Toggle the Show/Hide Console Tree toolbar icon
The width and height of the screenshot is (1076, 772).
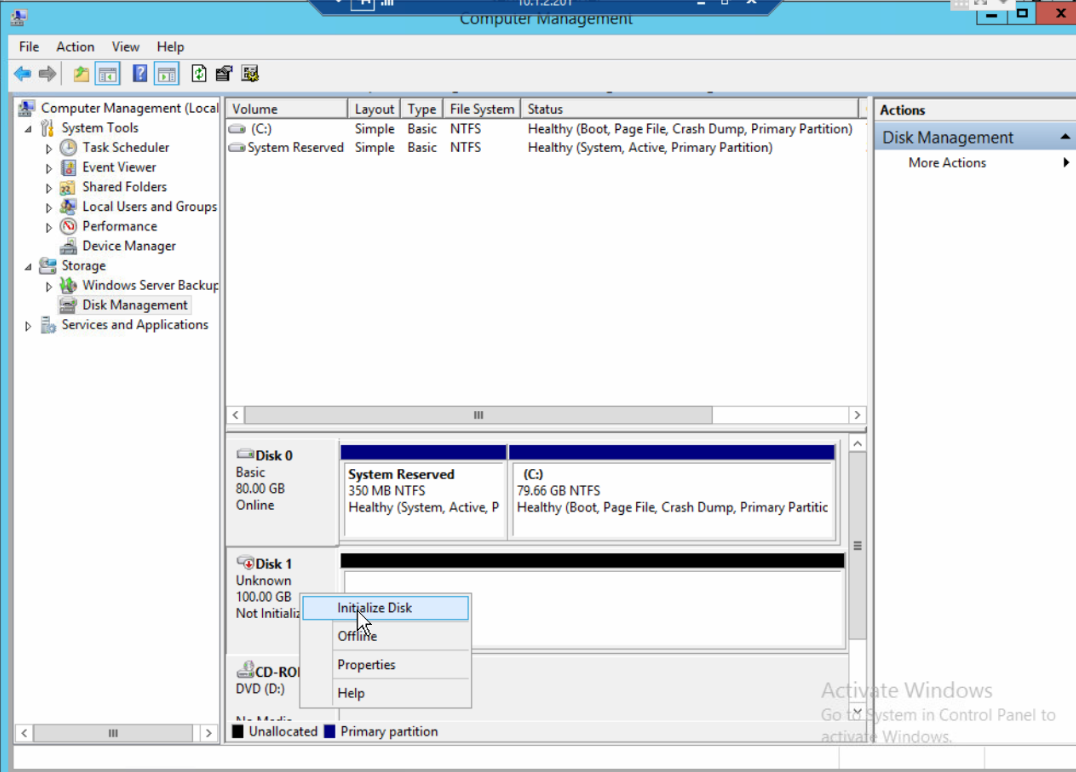108,73
